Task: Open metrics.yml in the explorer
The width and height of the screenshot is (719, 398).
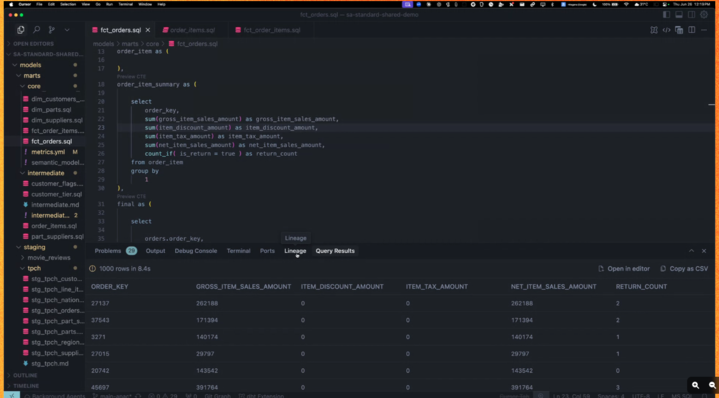Action: click(48, 152)
